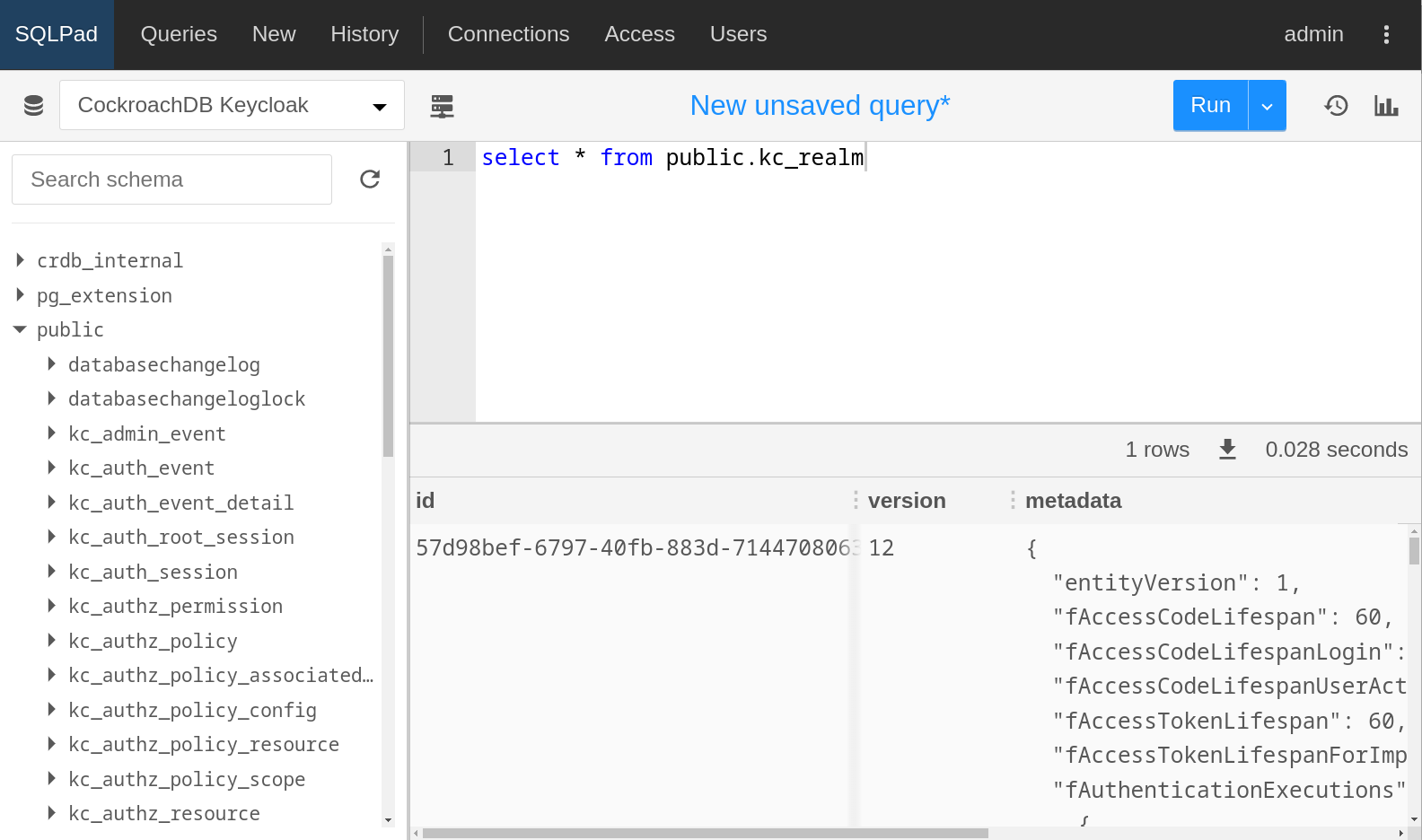Click into Search schema field
The height and width of the screenshot is (840, 1422).
171,179
